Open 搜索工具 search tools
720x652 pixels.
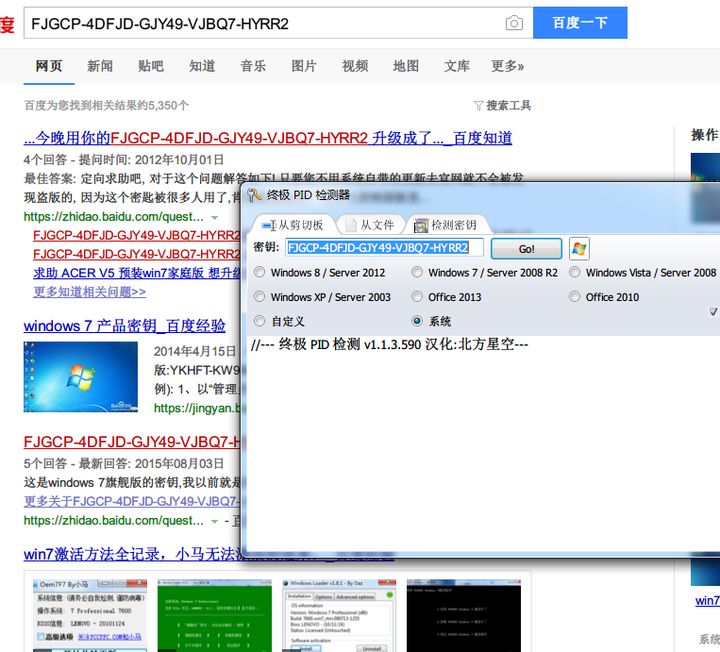508,106
